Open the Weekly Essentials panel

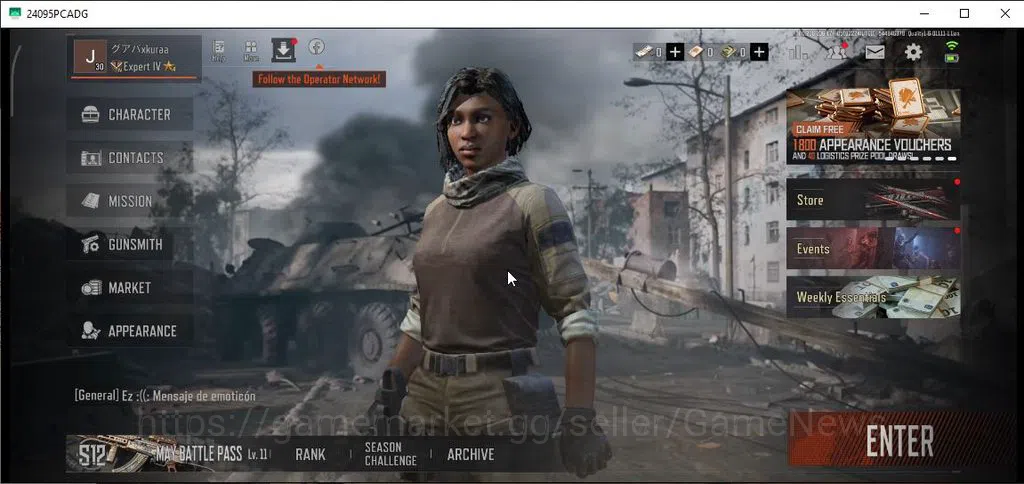873,297
